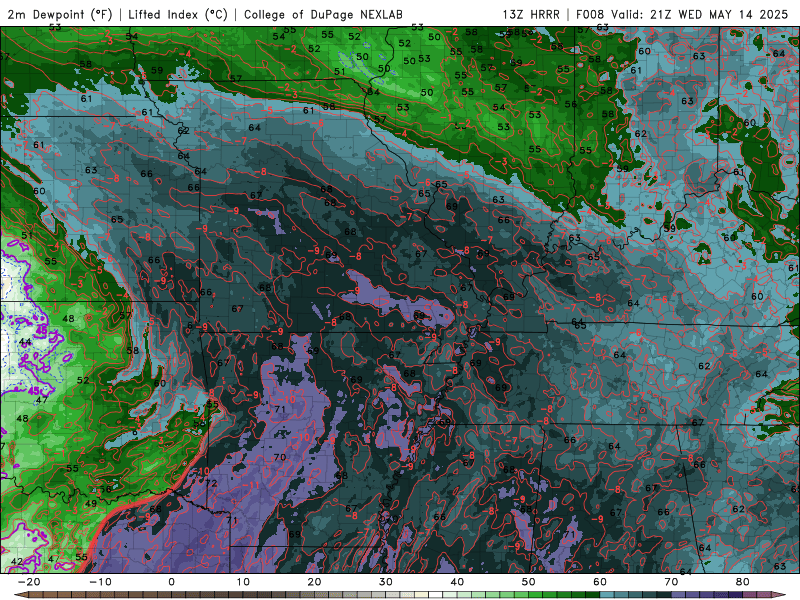Click the "2m Dewpoint (°F)" title text

tap(60, 14)
